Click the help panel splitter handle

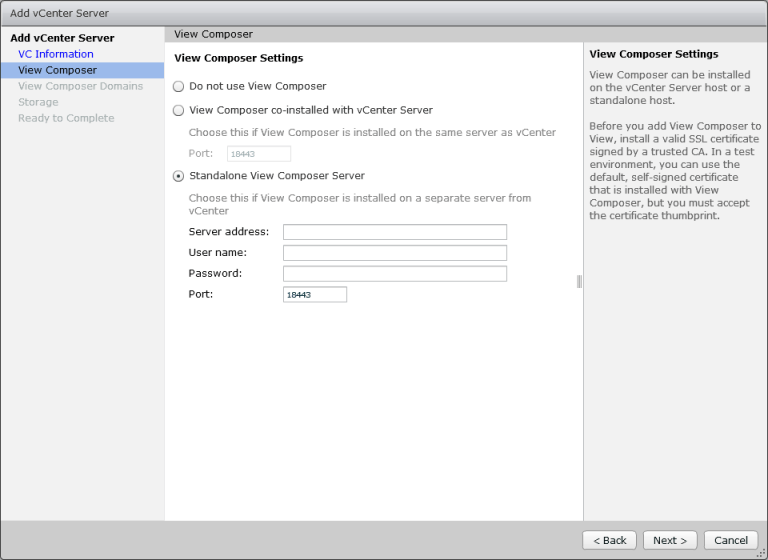pos(579,281)
